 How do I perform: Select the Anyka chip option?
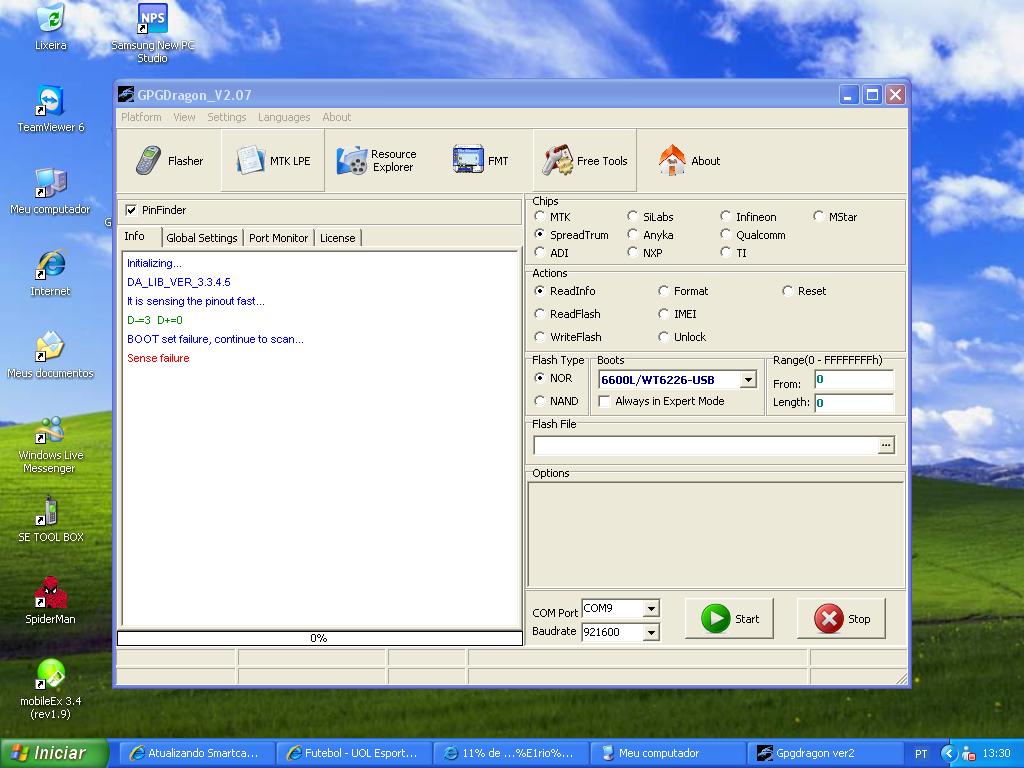coord(632,234)
